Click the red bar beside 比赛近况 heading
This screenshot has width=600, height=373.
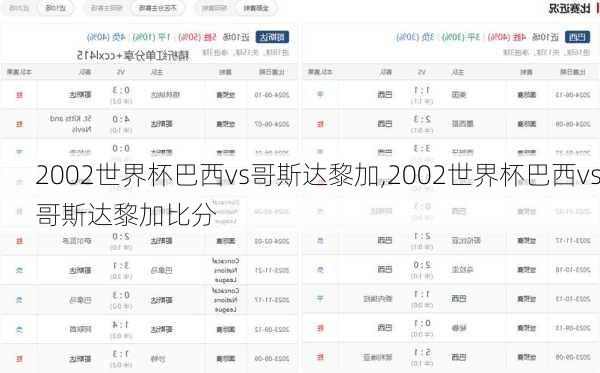pyautogui.click(x=598, y=8)
